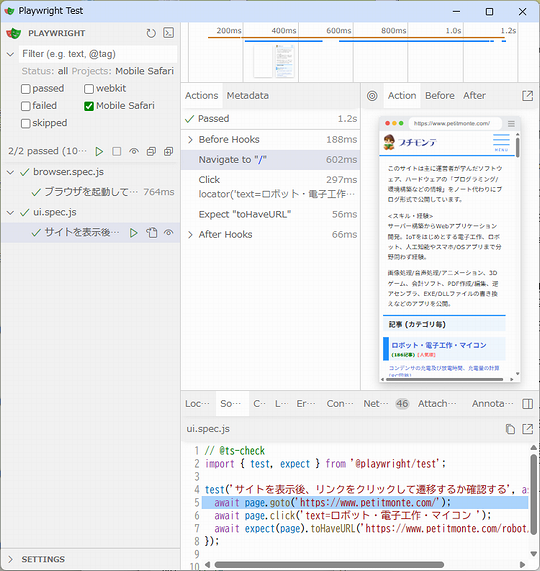Select the After snapshot tab
Image resolution: width=540 pixels, height=571 pixels.
click(x=474, y=96)
